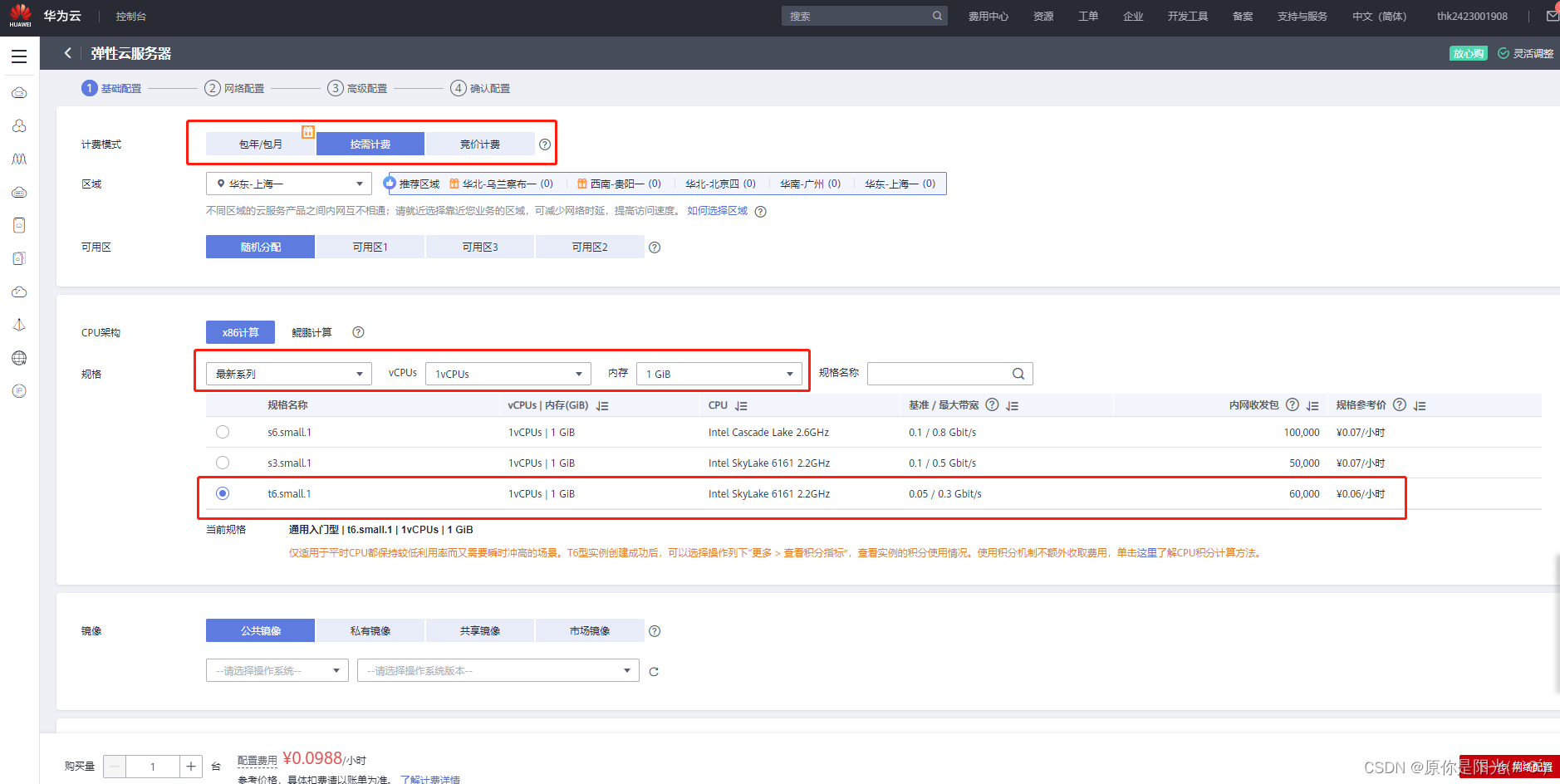Select 可用区3 availability zone
Screen dimensions: 1560x784
click(x=480, y=247)
